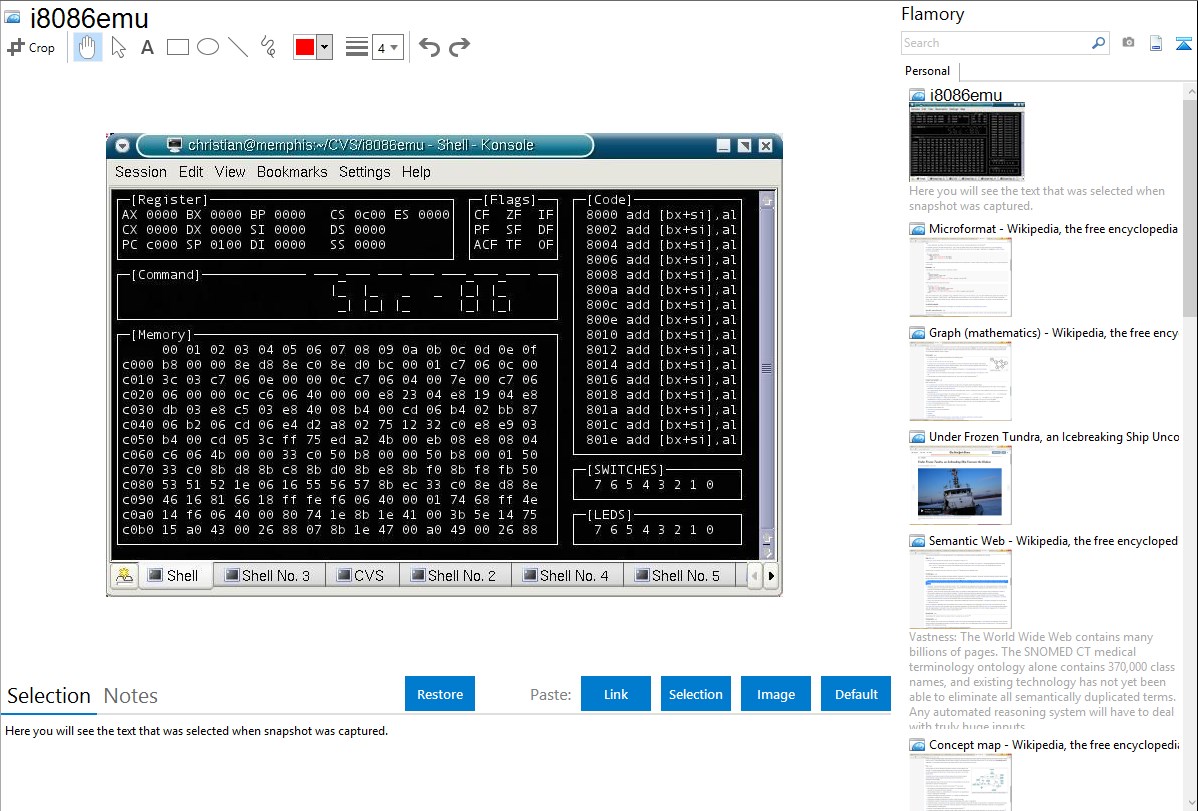Click the camera capture icon

[1128, 43]
